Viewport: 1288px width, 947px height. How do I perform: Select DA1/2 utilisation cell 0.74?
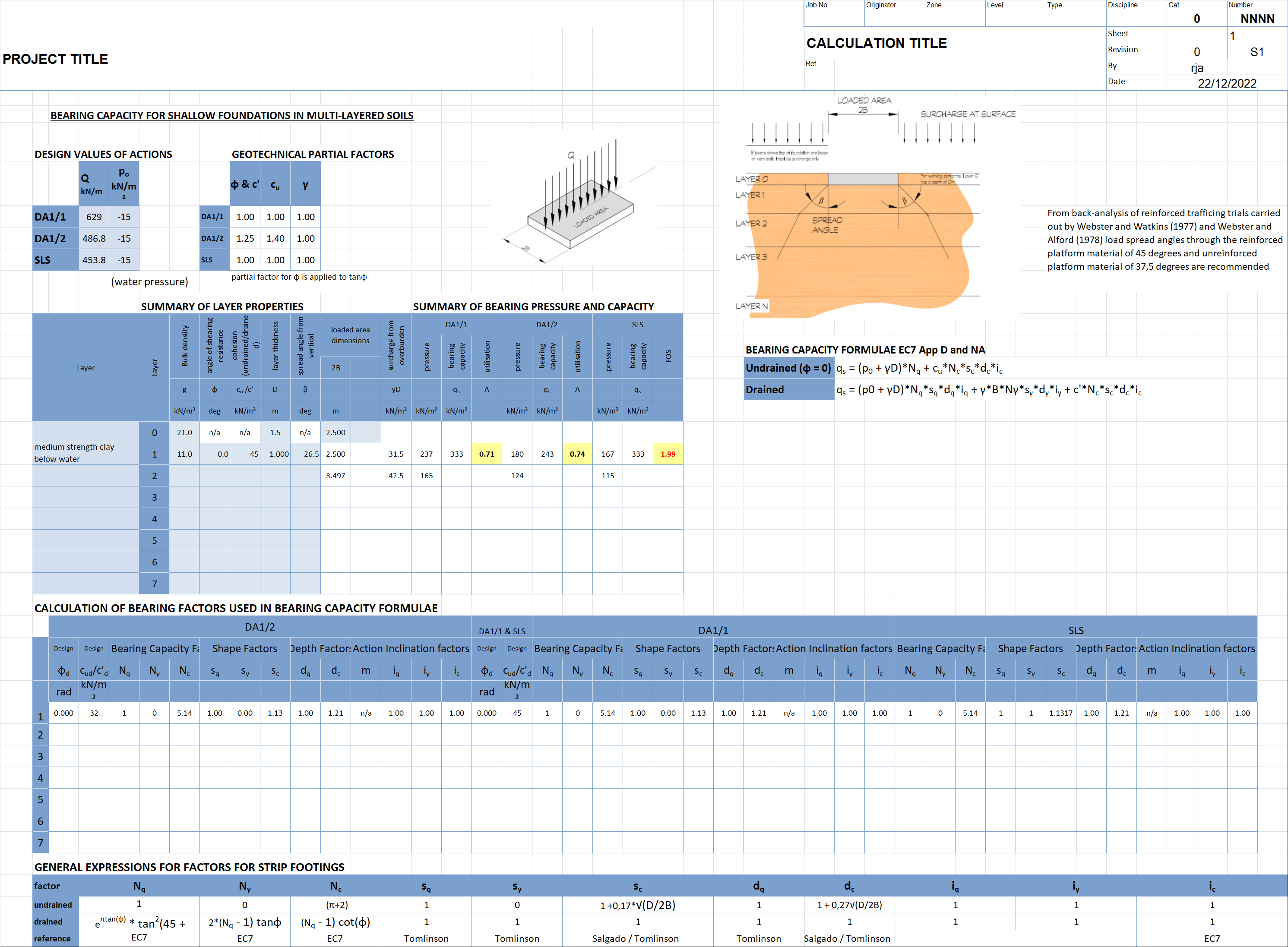577,454
